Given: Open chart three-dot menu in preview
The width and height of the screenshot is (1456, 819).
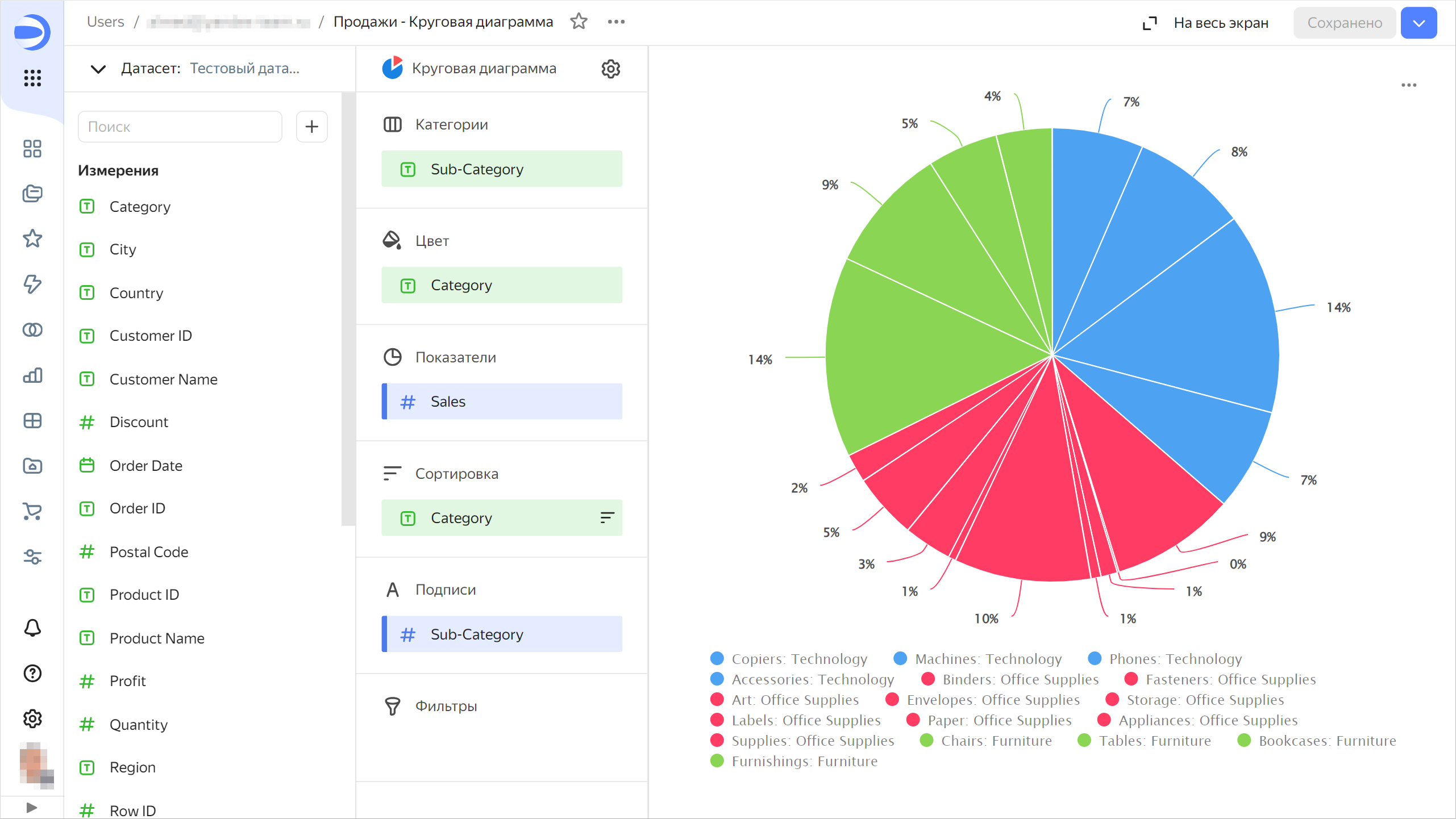Looking at the screenshot, I should 1408,85.
